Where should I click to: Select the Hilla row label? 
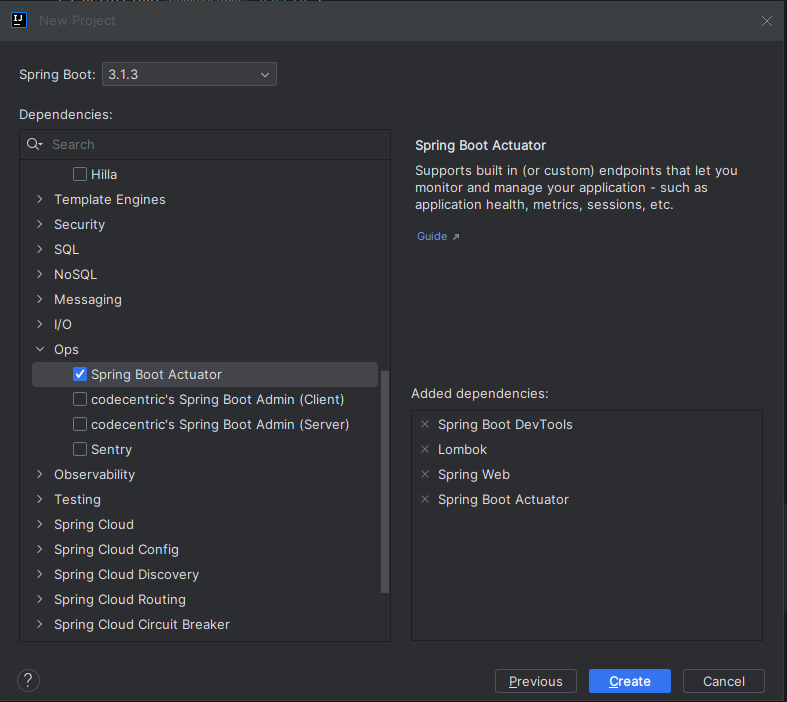tap(104, 175)
